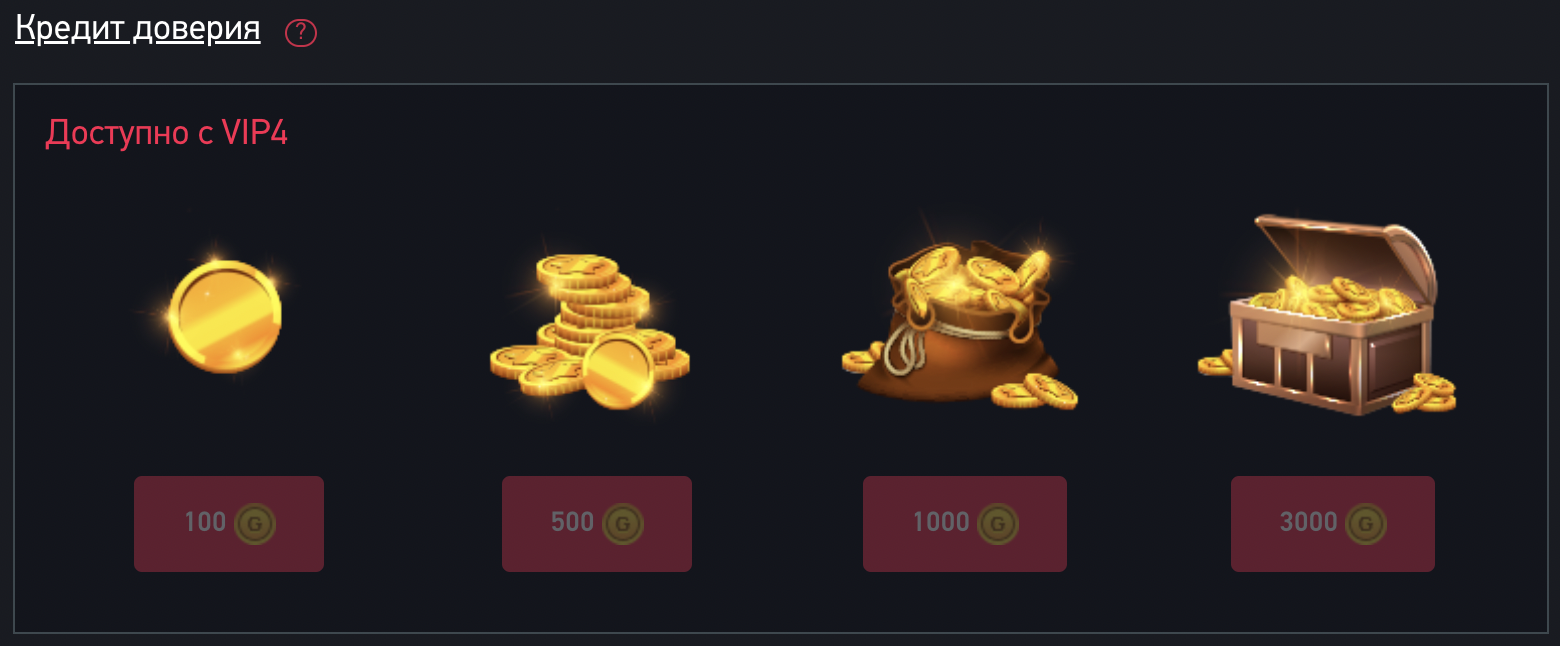Select the treasure chest image
1560x646 pixels.
coord(1327,313)
